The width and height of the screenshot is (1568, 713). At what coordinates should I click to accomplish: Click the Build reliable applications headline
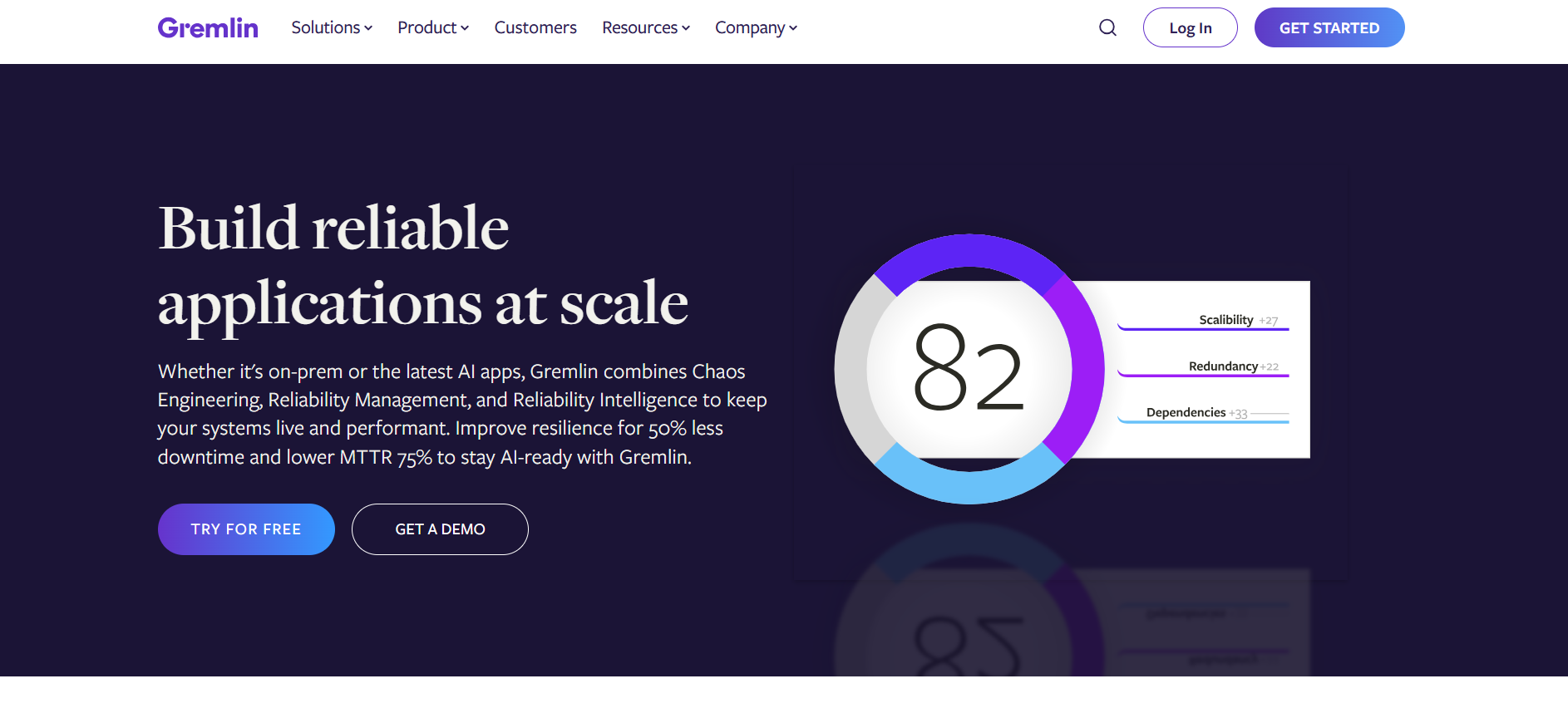(422, 266)
